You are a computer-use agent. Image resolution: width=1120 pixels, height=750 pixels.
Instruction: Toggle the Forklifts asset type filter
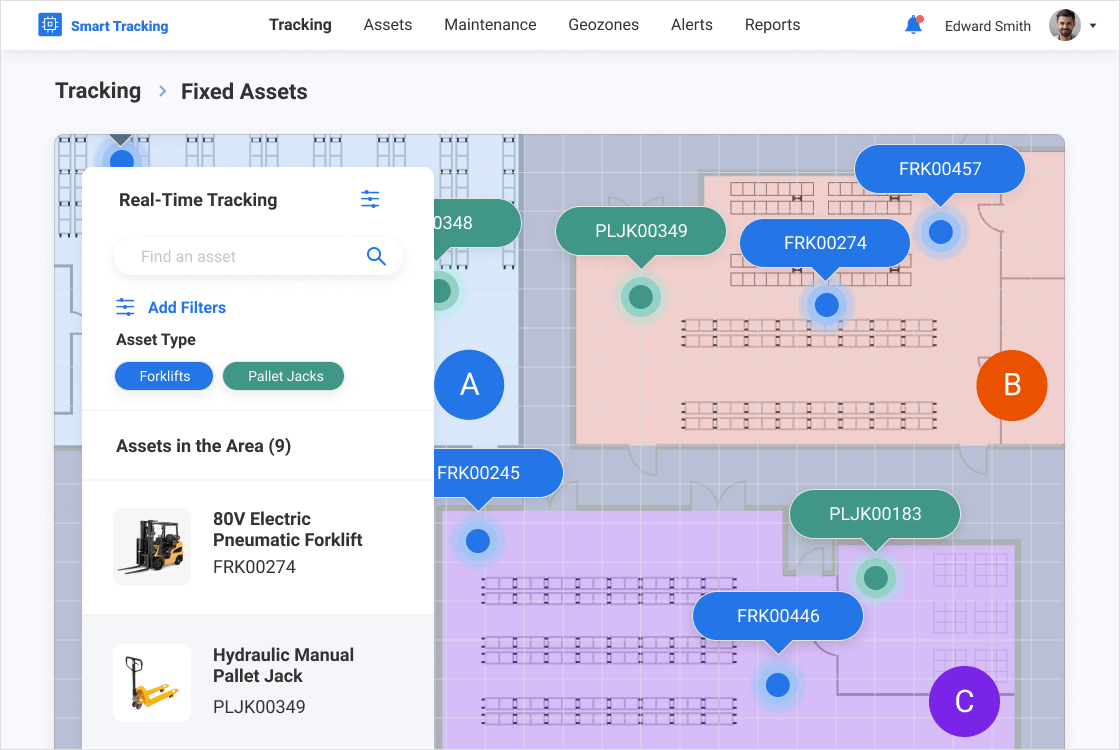[164, 376]
